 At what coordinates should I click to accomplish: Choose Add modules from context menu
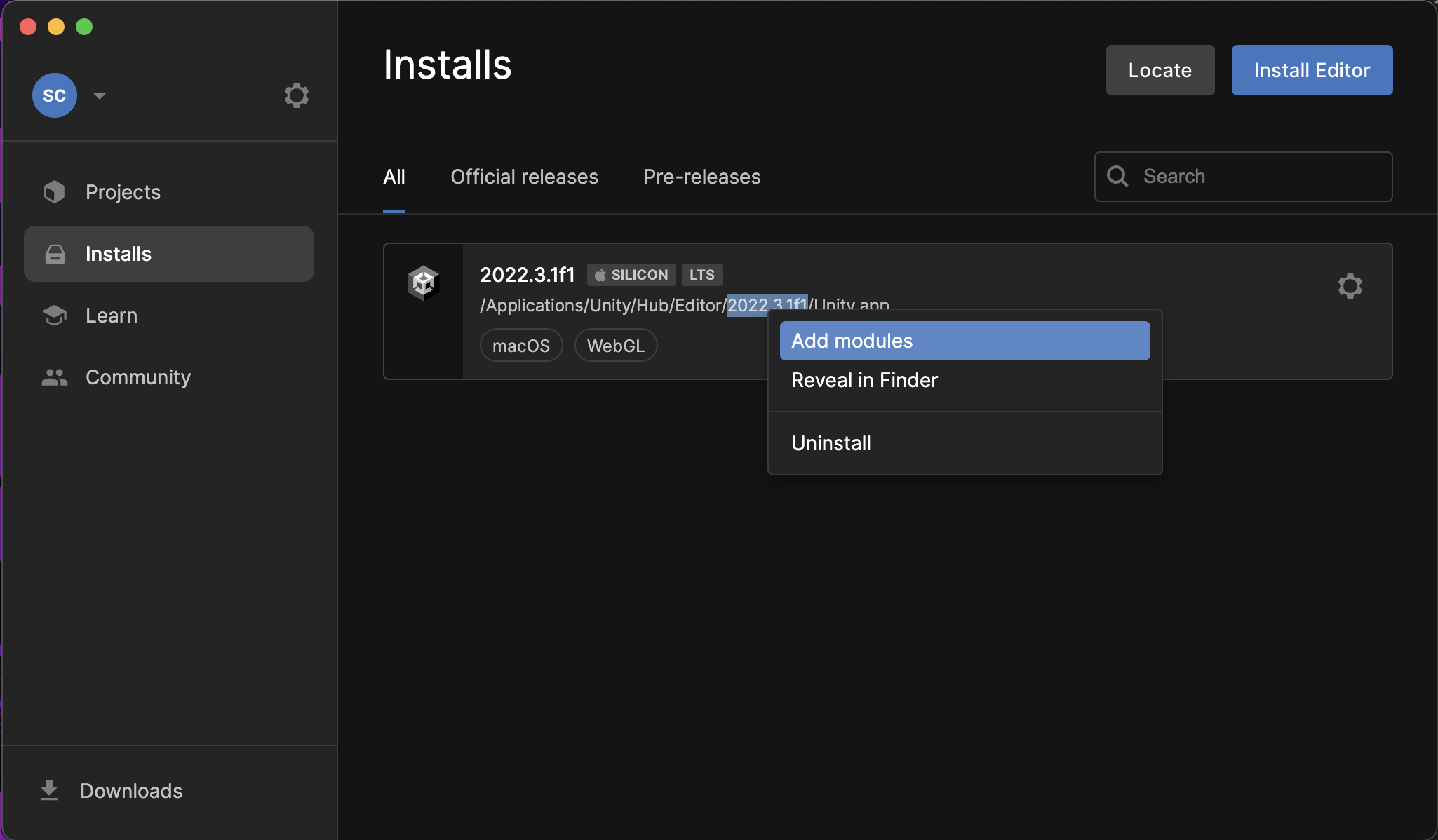(965, 341)
